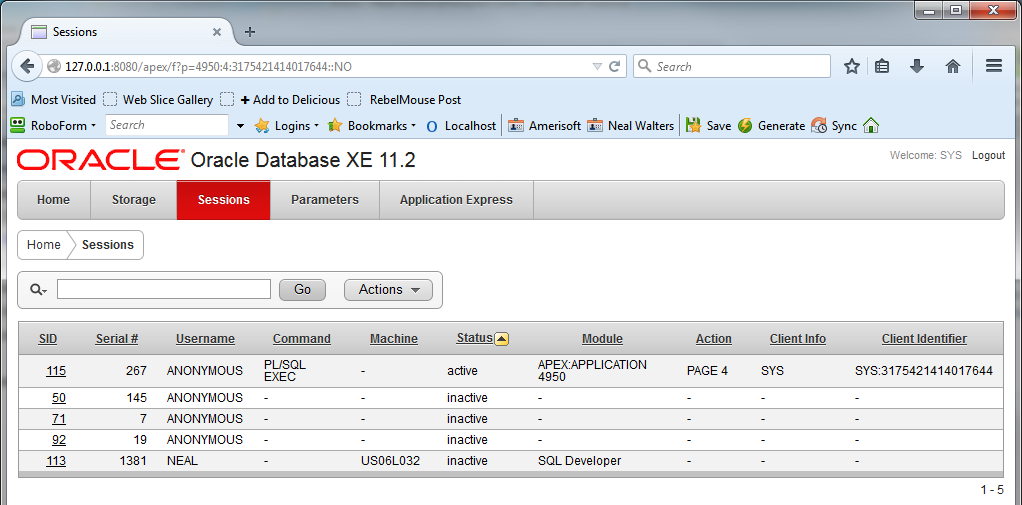Open the Most Visited bookmarks folder
The width and height of the screenshot is (1022, 505).
pos(53,100)
